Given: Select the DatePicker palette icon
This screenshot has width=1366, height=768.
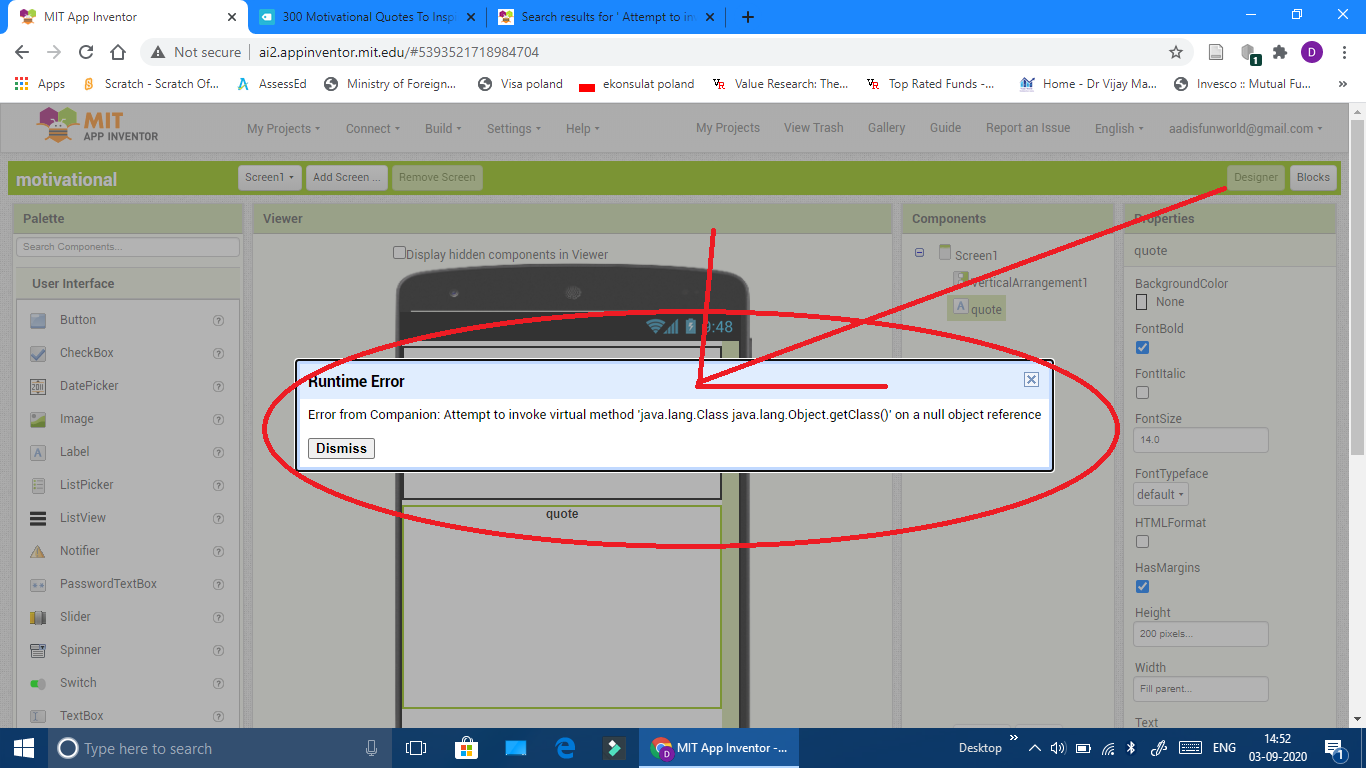Looking at the screenshot, I should coord(38,386).
